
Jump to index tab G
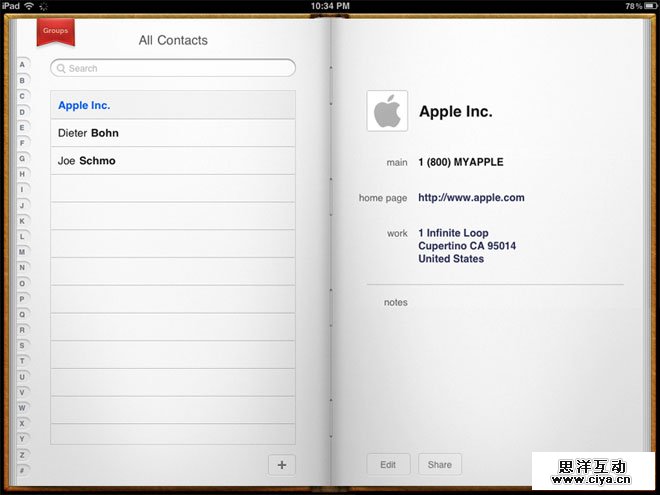(23, 159)
